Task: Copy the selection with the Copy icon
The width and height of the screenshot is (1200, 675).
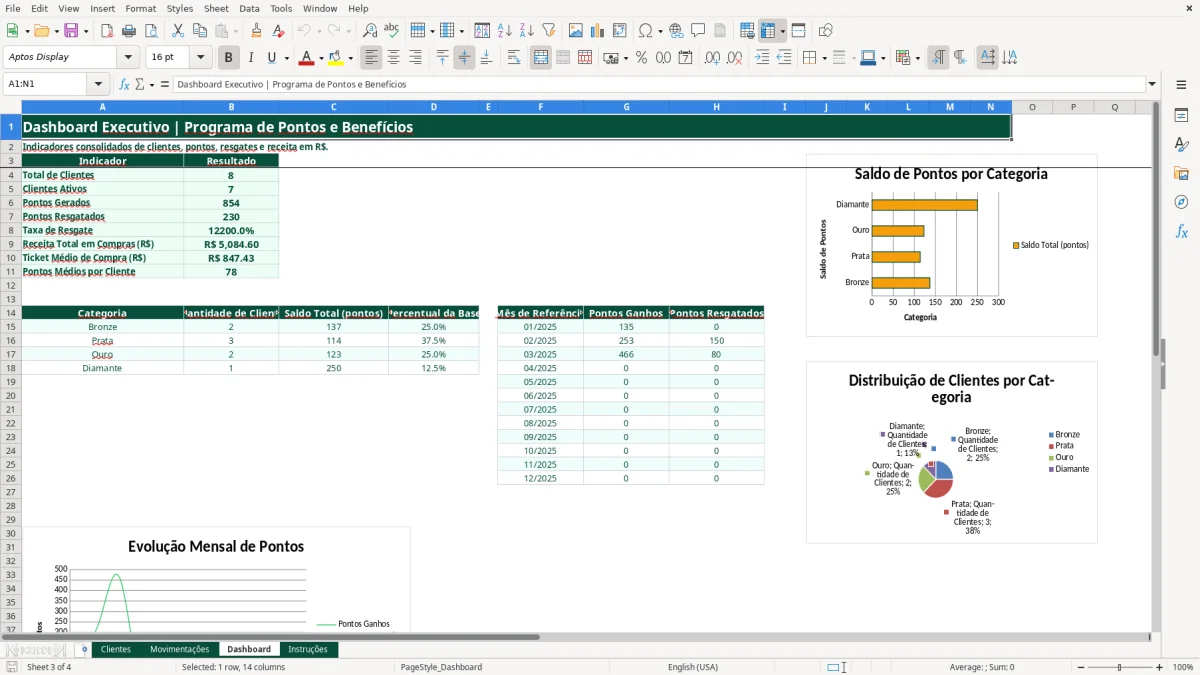Action: tap(200, 31)
